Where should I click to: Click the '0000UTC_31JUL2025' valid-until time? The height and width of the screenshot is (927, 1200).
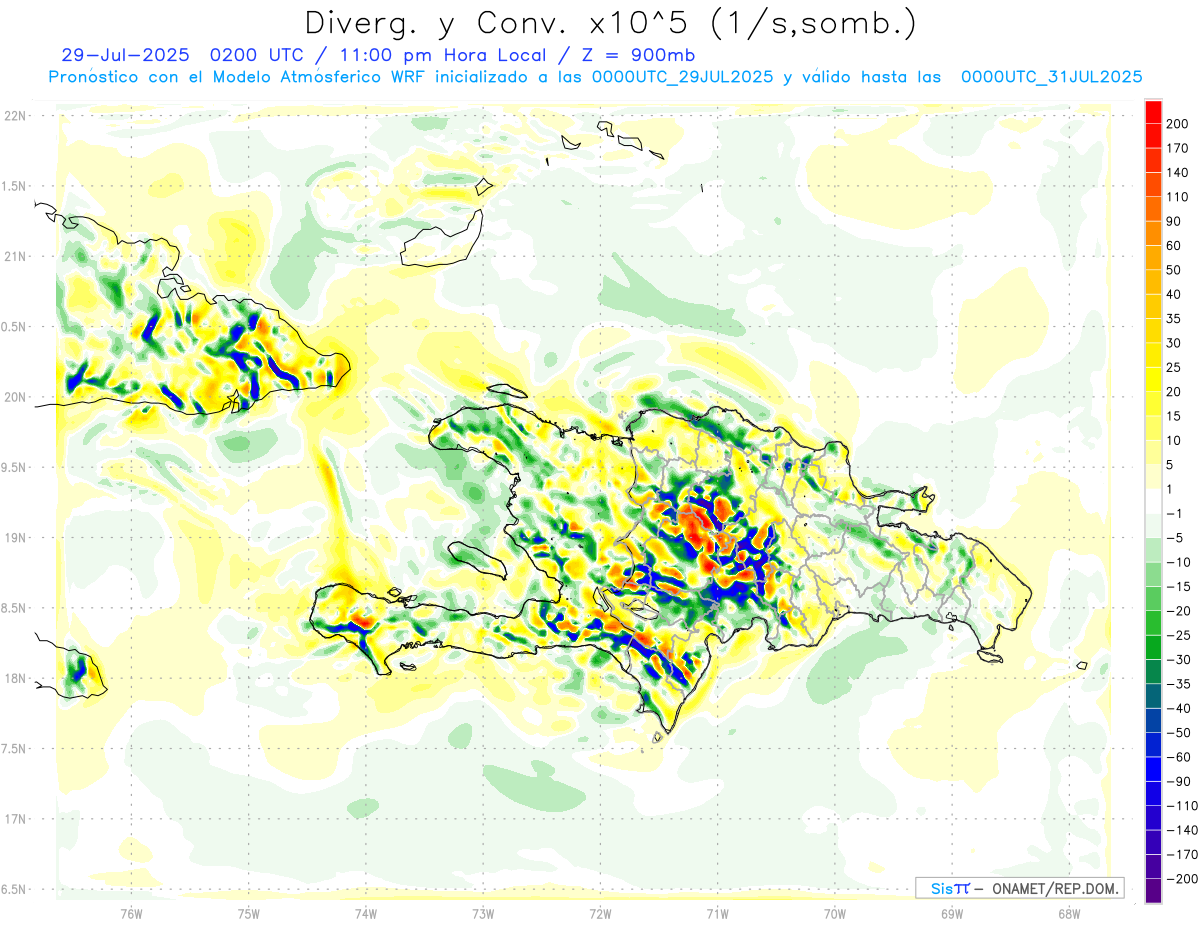coord(1052,77)
